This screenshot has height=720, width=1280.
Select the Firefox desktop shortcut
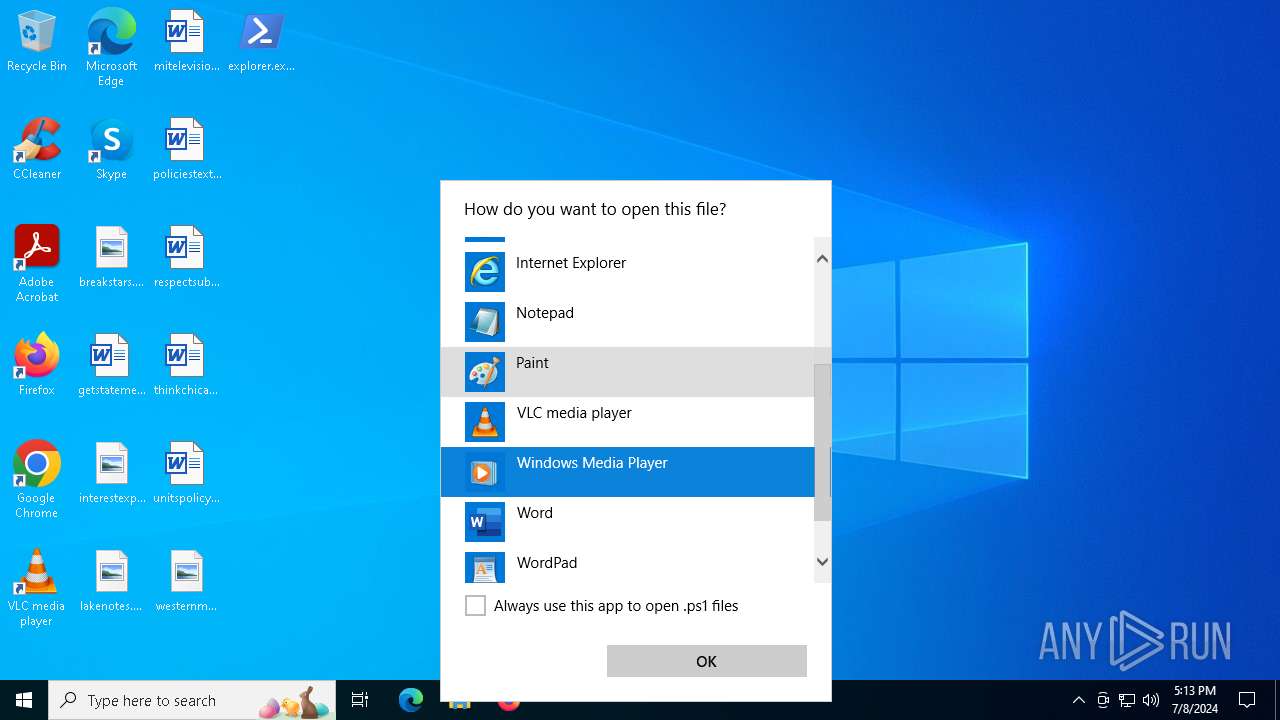37,366
